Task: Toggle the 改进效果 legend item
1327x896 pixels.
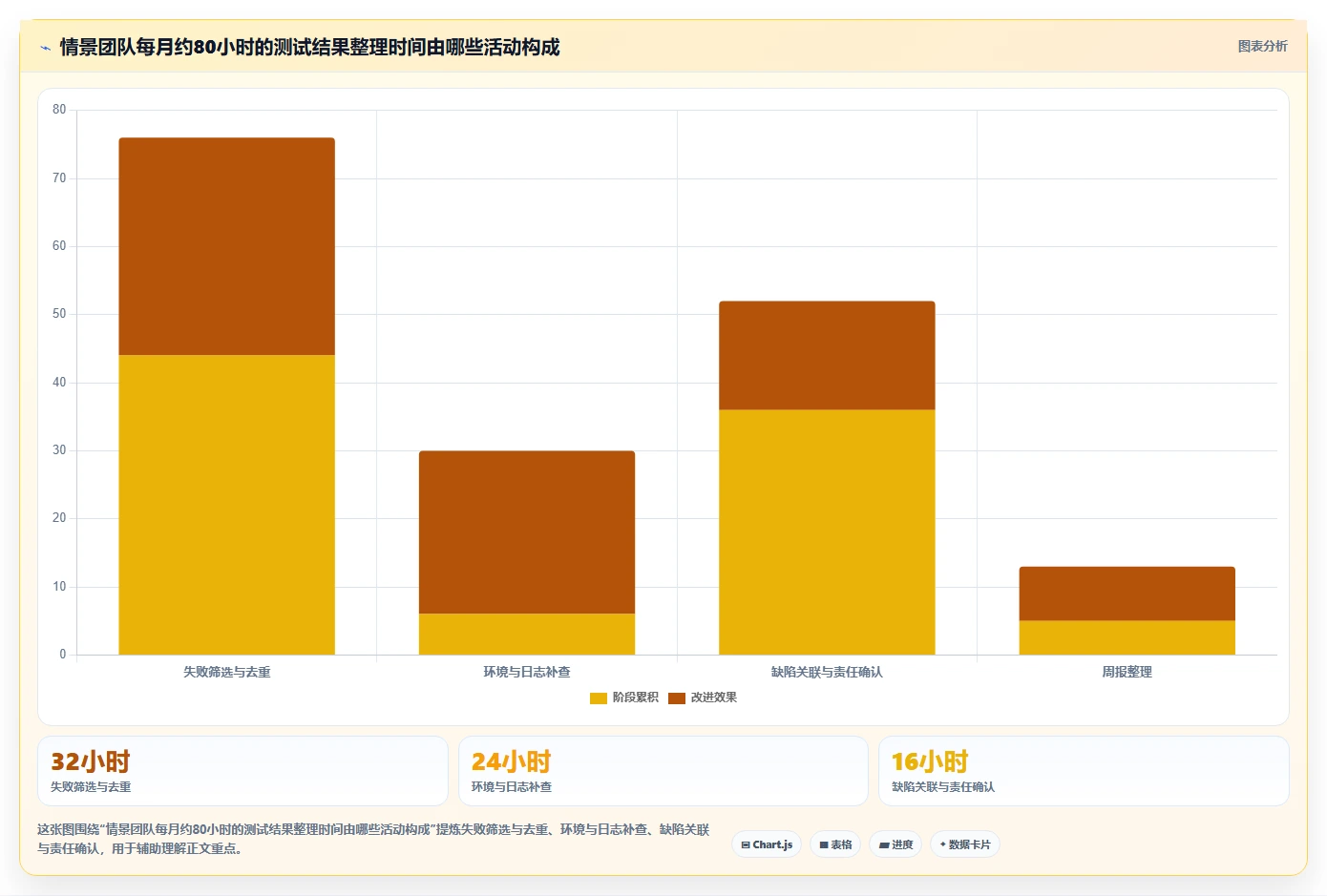Action: [703, 698]
